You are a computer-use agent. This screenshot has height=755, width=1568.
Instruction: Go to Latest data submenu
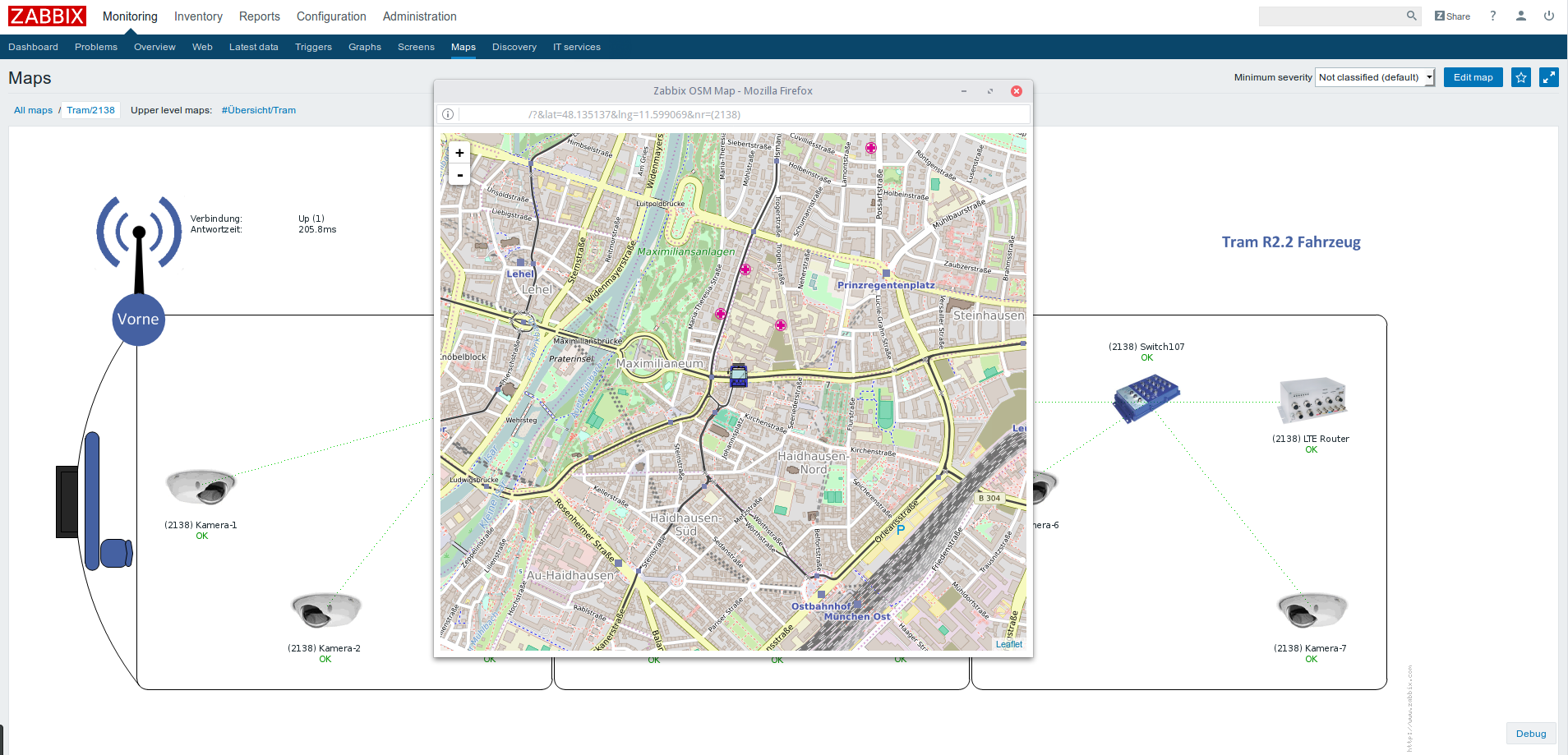(x=254, y=47)
